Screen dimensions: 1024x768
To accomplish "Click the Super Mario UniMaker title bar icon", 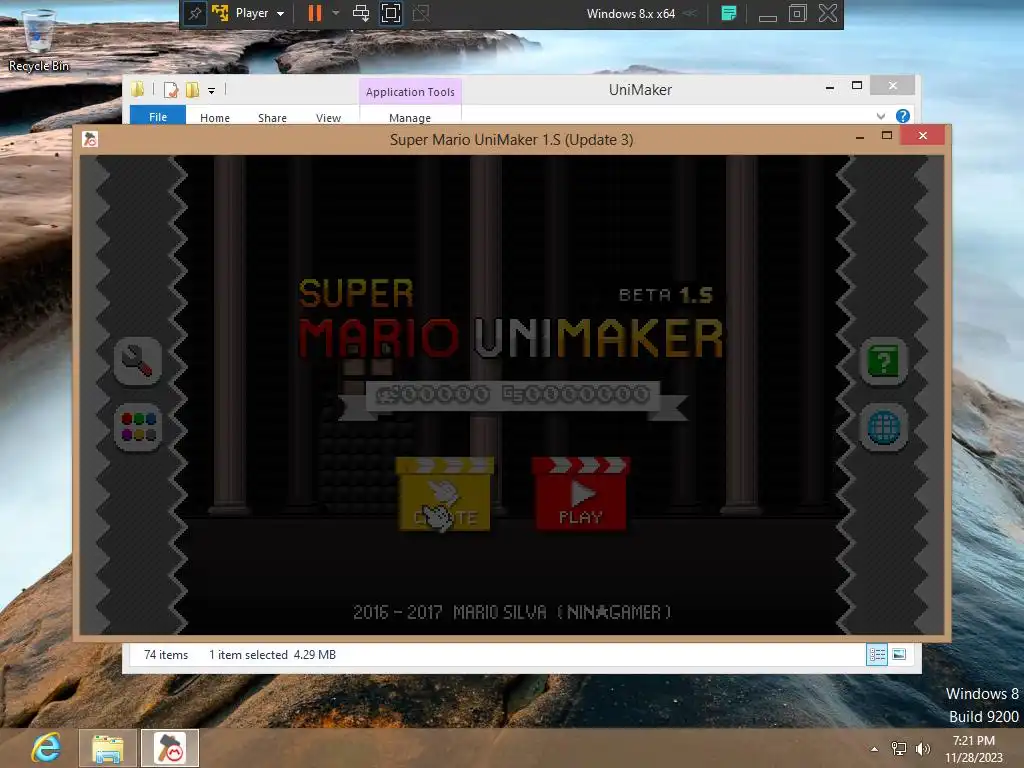I will (90, 139).
